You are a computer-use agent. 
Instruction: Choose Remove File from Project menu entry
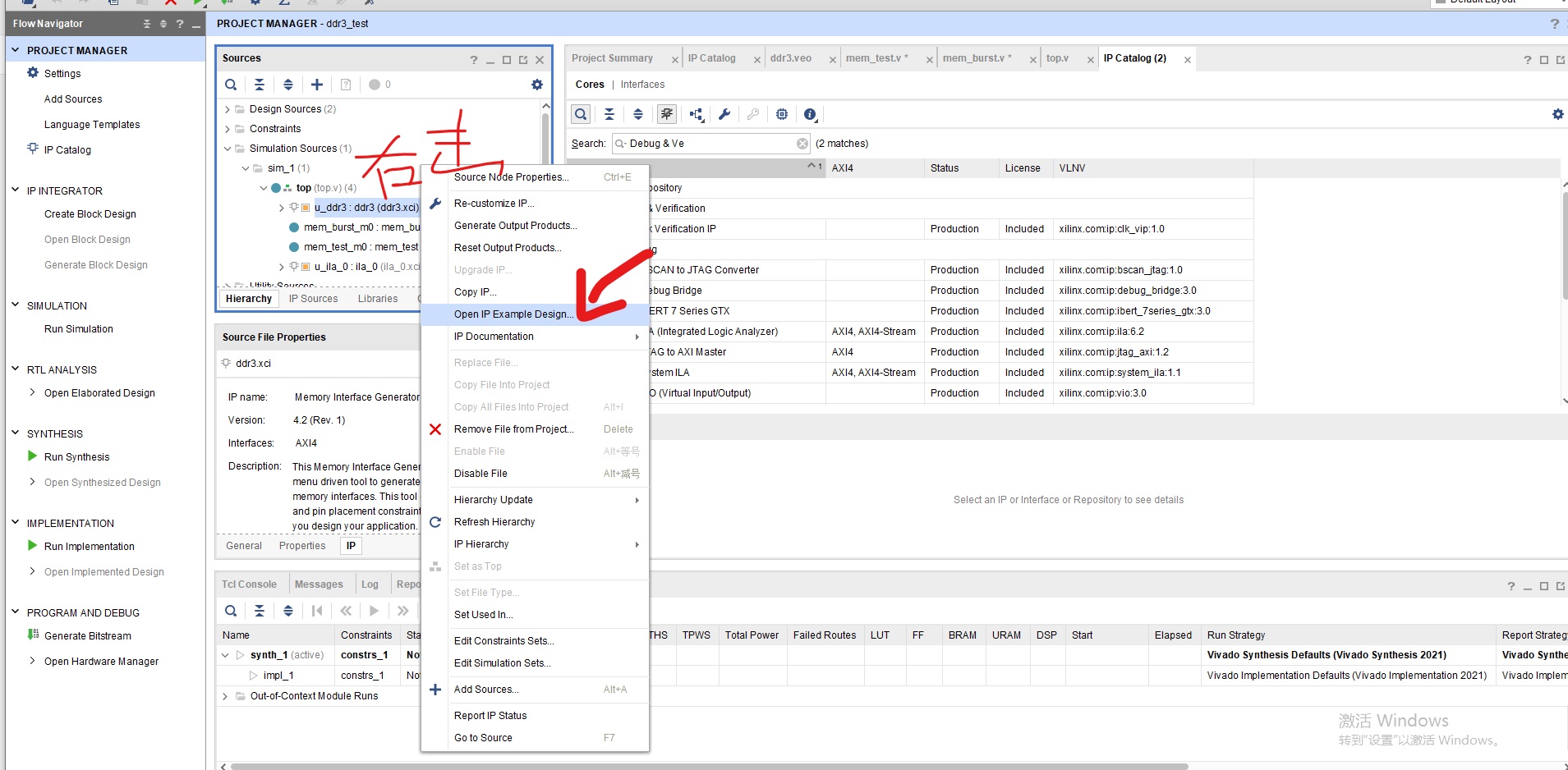(x=535, y=429)
